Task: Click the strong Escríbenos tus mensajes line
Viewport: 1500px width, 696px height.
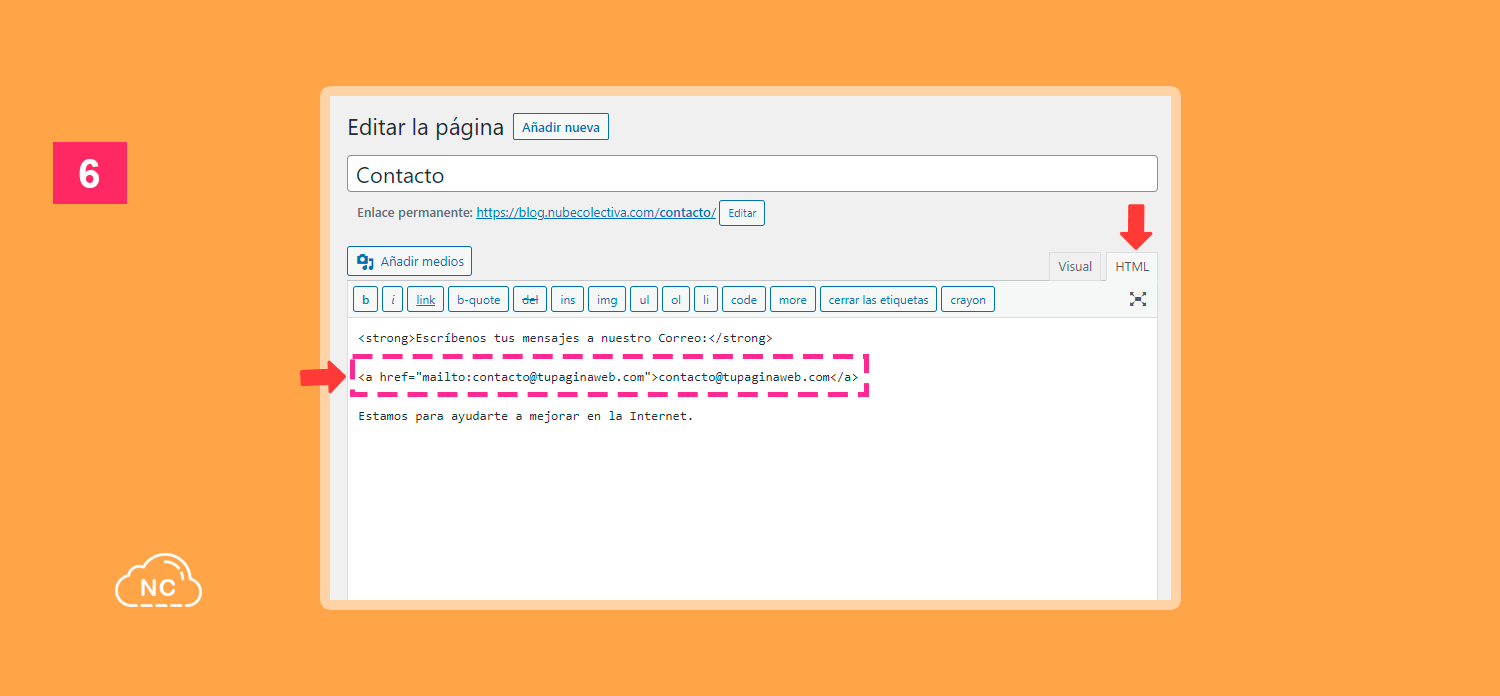Action: click(565, 338)
